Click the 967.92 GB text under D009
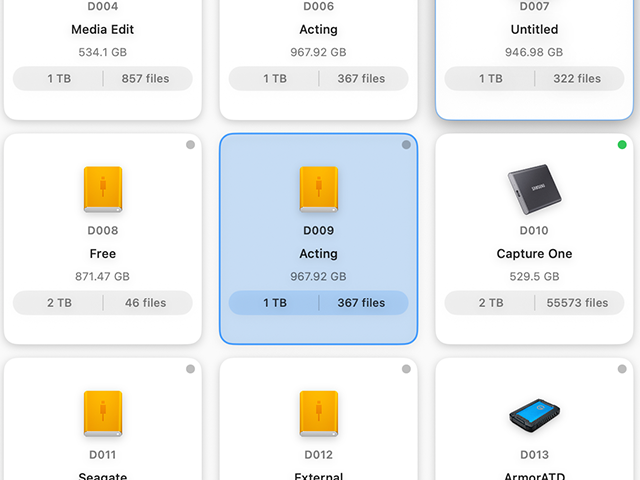This screenshot has width=640, height=480. point(318,277)
